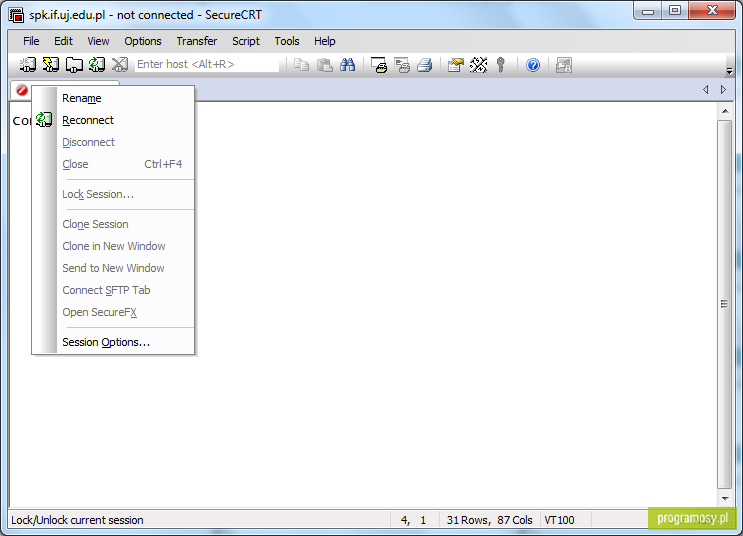Click the Print Selection toolbar icon
743x536 pixels.
(x=402, y=64)
